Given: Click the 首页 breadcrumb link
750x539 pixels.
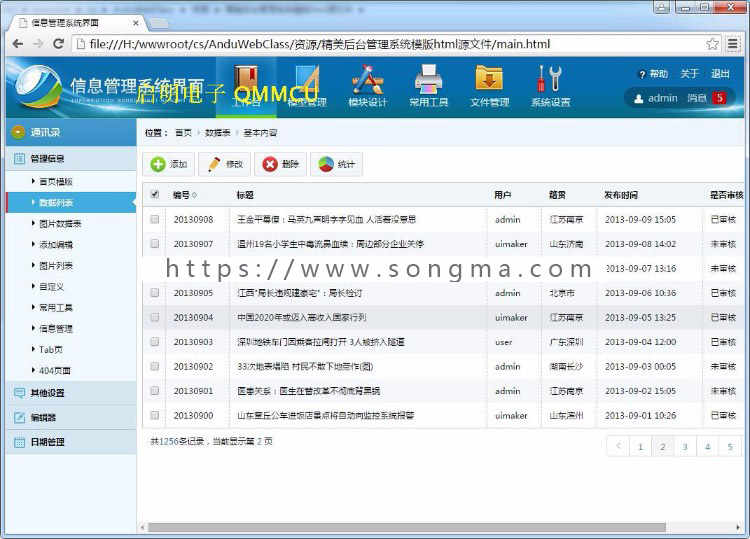Looking at the screenshot, I should point(183,132).
